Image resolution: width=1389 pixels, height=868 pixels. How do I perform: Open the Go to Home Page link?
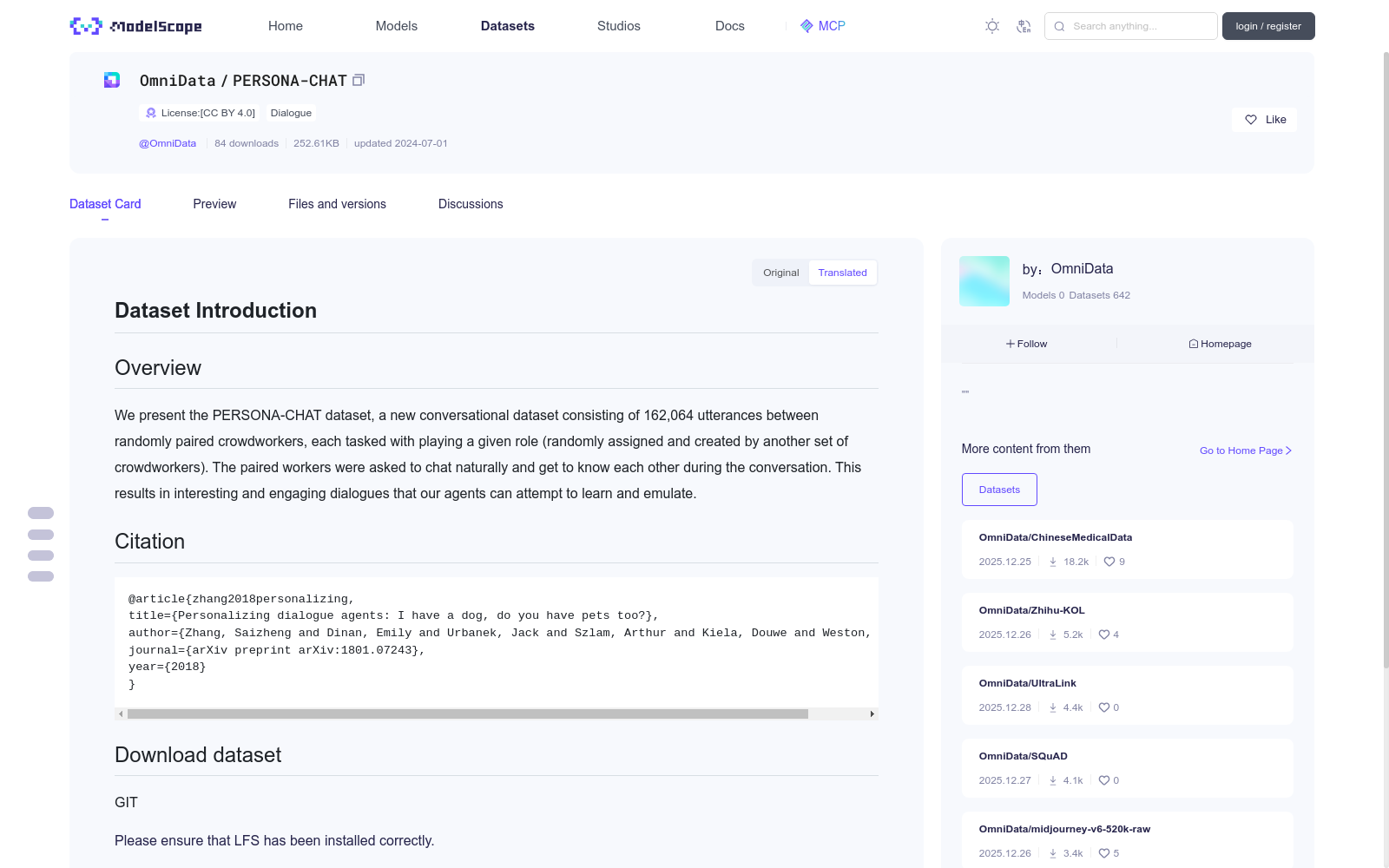click(x=1246, y=450)
